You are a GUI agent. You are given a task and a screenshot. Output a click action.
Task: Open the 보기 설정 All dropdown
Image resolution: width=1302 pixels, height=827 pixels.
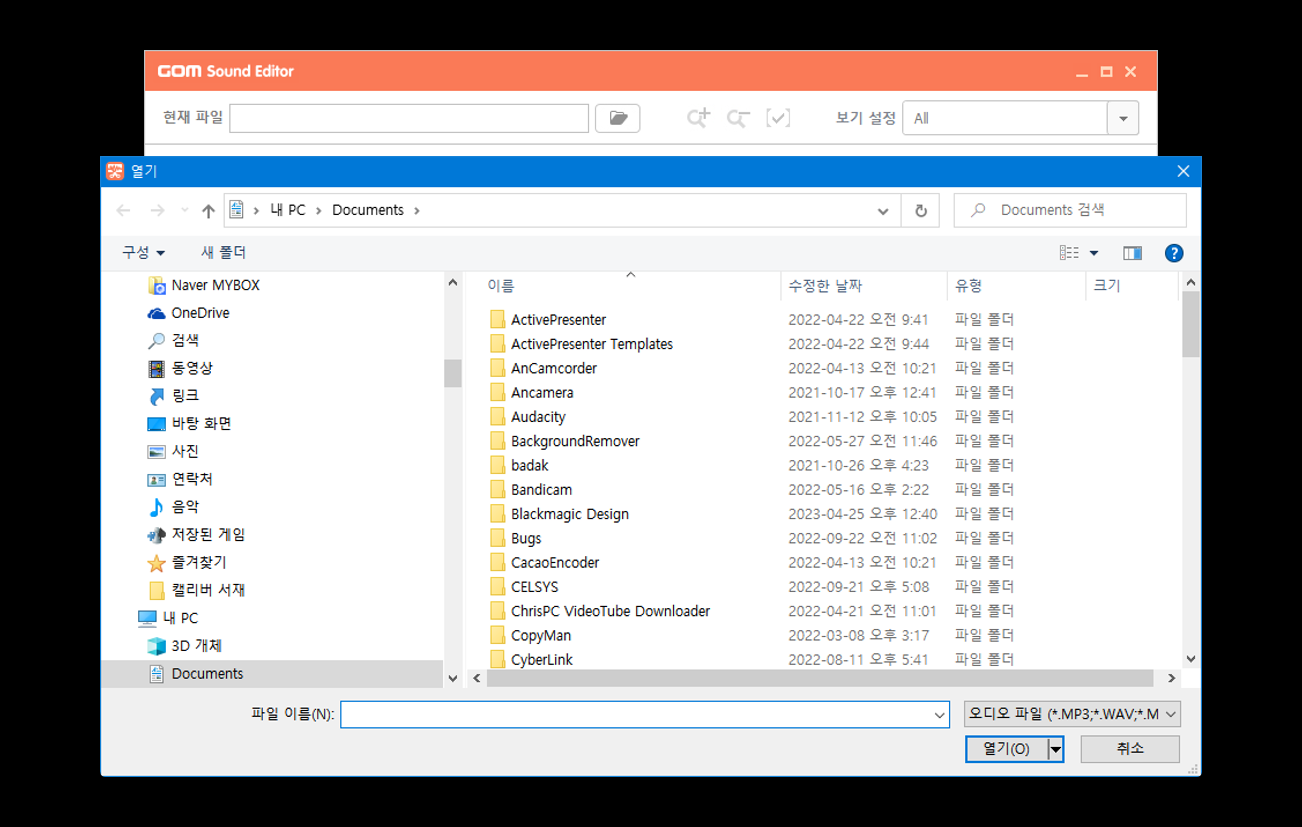click(x=1123, y=118)
